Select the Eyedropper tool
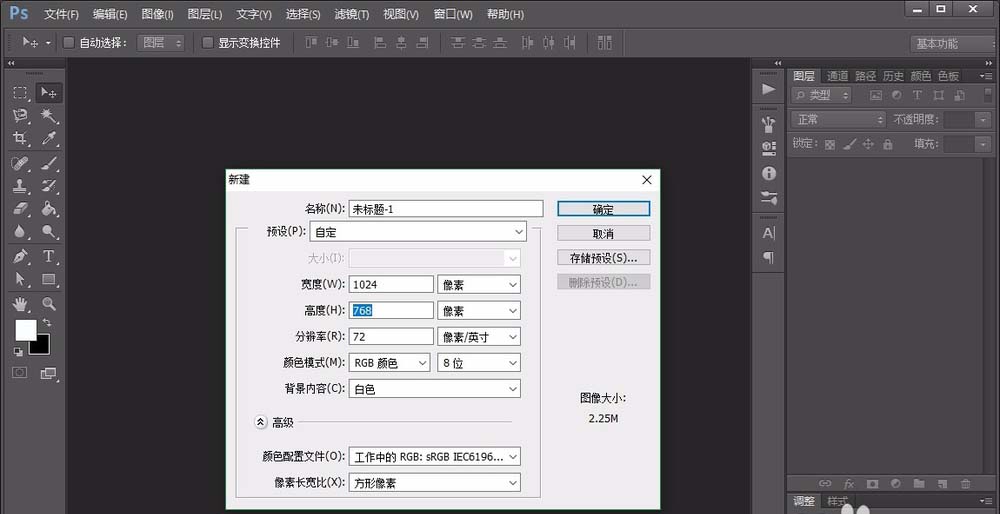The height and width of the screenshot is (514, 1000). coord(48,138)
